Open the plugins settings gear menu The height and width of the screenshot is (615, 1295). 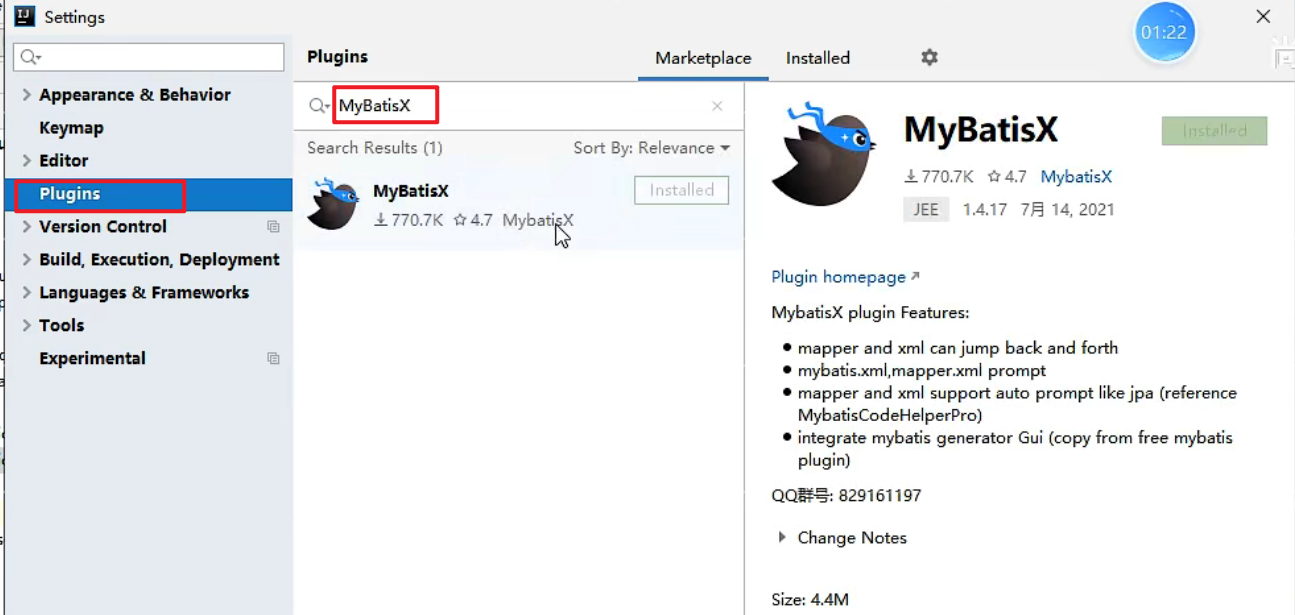pos(929,57)
